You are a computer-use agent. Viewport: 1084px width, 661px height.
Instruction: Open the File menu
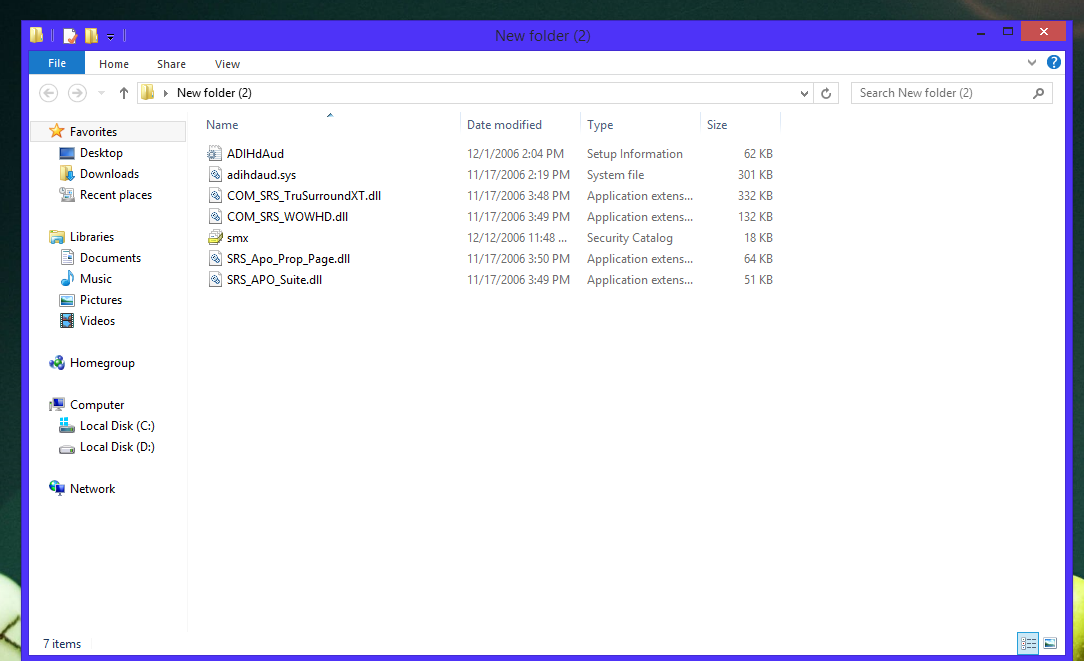tap(57, 63)
